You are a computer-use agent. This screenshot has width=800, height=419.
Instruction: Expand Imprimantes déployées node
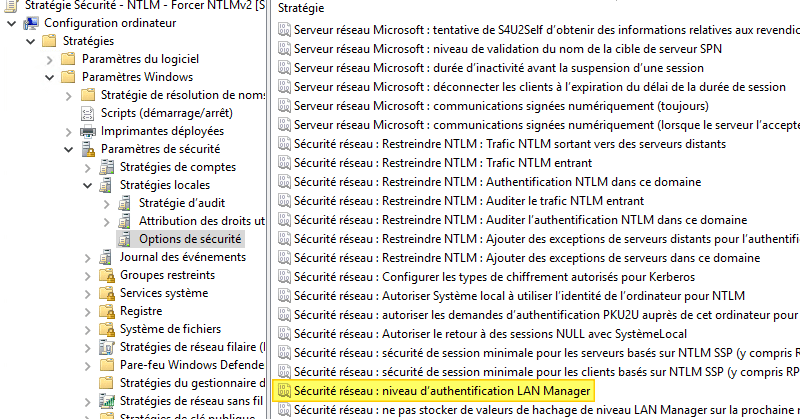(x=68, y=132)
